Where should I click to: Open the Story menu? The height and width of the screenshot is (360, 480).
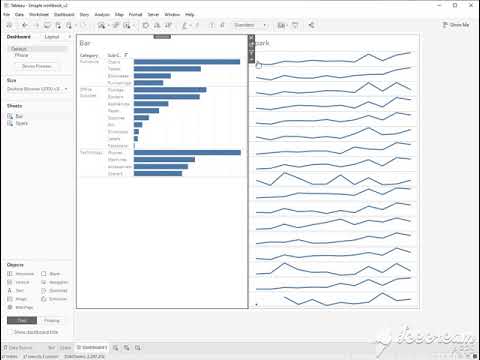(x=84, y=15)
